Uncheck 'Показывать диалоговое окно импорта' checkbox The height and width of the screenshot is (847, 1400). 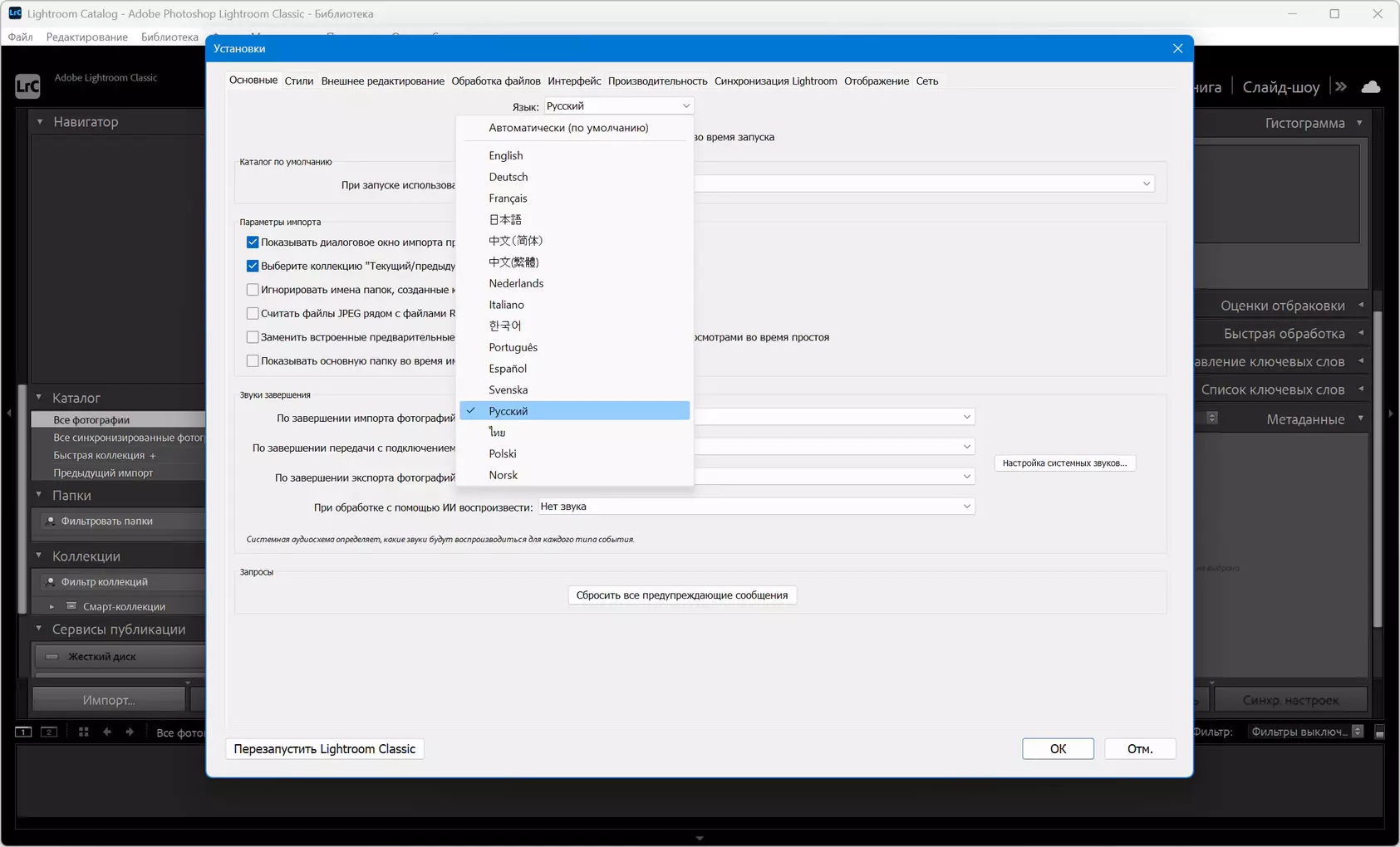[x=253, y=242]
